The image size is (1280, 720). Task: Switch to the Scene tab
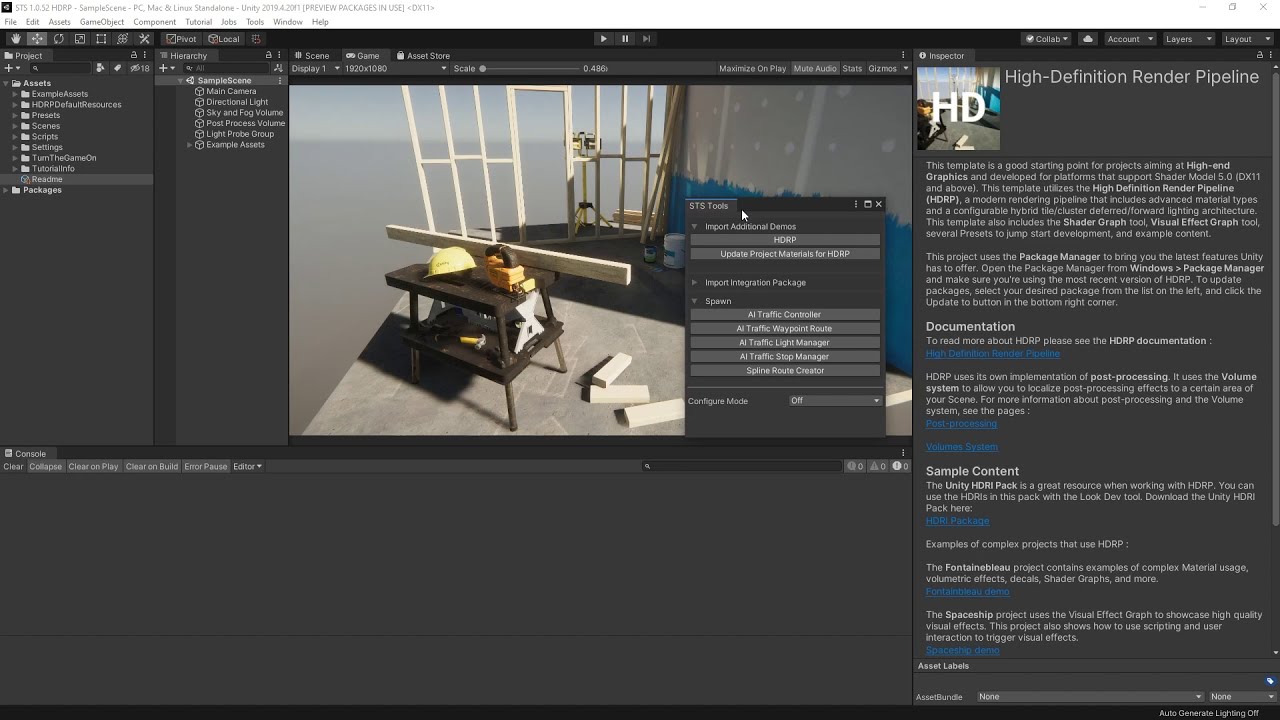312,56
